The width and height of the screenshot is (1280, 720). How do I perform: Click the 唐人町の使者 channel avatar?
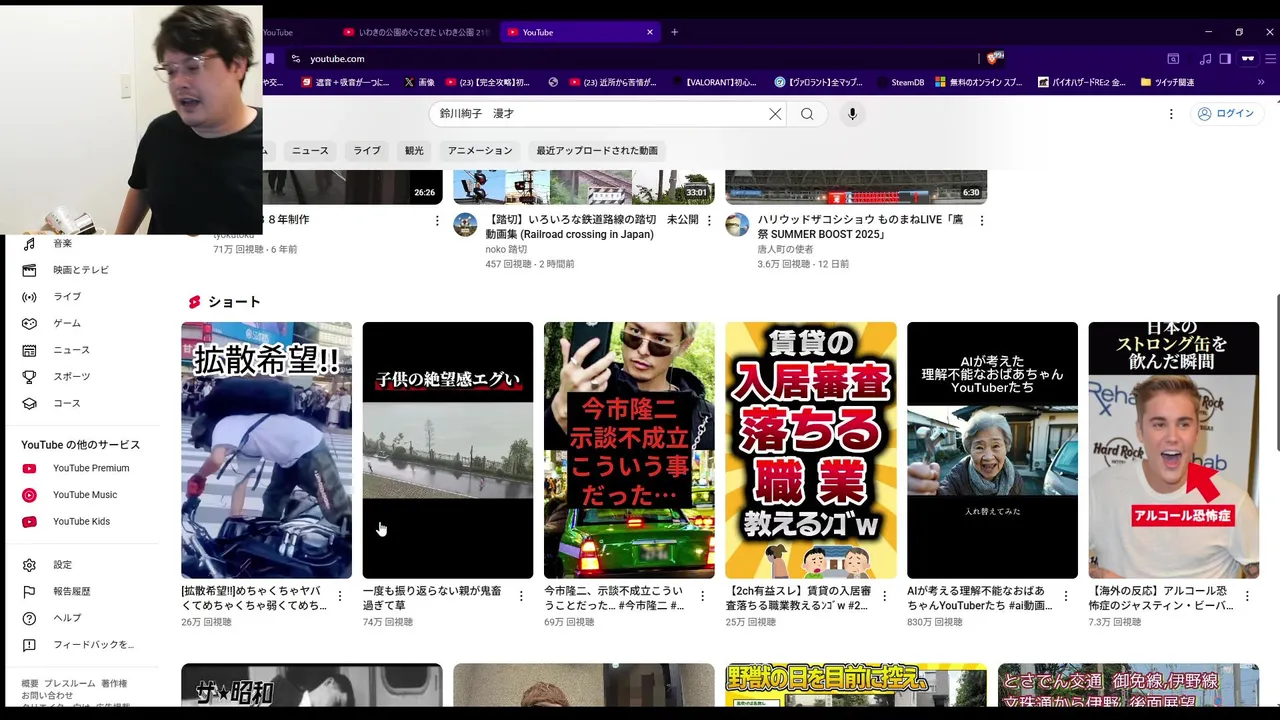pyautogui.click(x=737, y=224)
